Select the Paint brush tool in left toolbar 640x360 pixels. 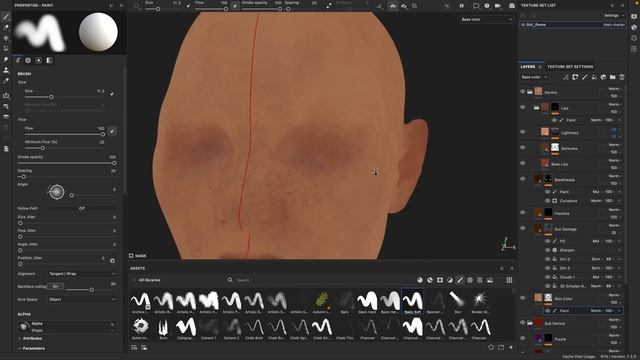tap(6, 17)
